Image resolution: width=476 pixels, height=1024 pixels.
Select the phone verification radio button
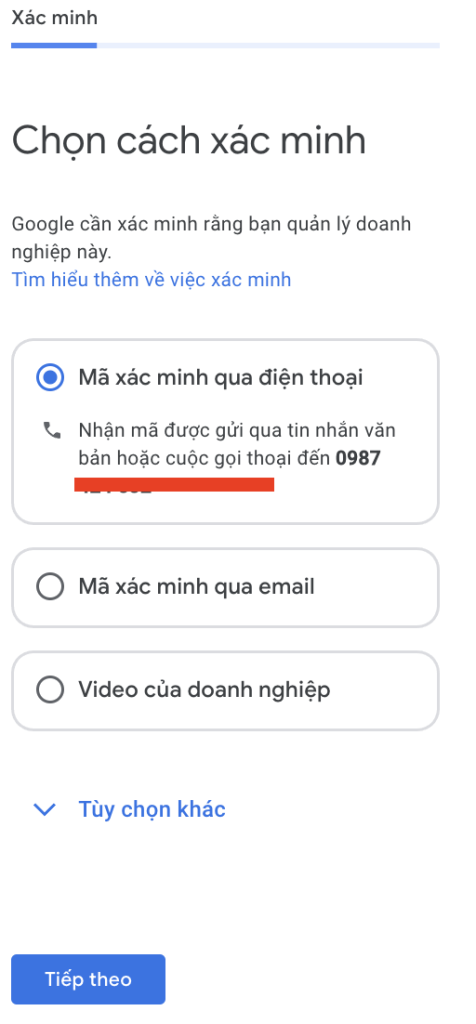[x=50, y=378]
